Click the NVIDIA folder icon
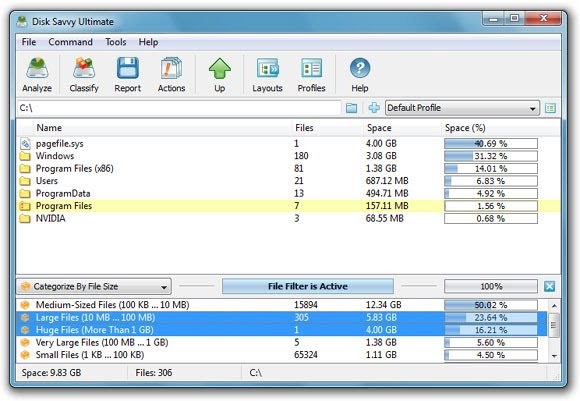This screenshot has width=580, height=401. 25,219
